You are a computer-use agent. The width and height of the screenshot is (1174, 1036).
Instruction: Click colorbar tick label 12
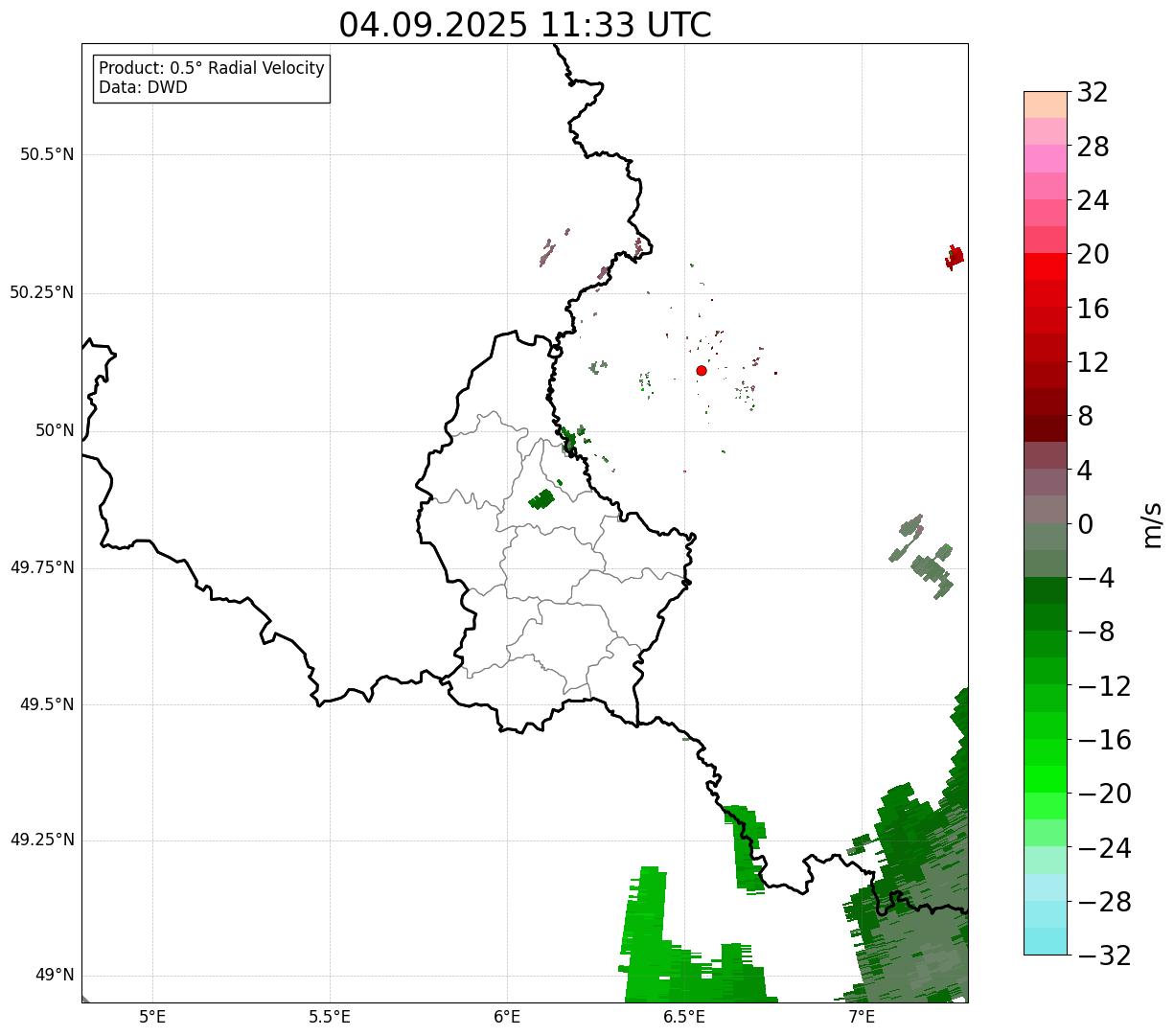click(1093, 362)
